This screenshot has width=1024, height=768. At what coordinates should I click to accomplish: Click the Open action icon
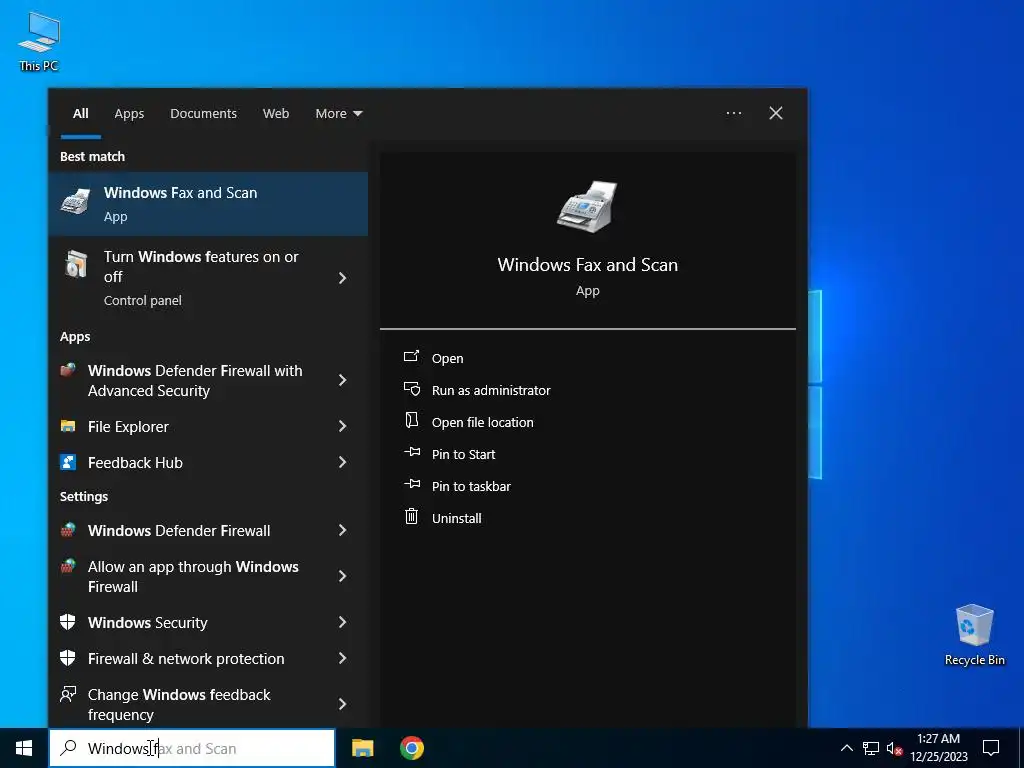411,357
